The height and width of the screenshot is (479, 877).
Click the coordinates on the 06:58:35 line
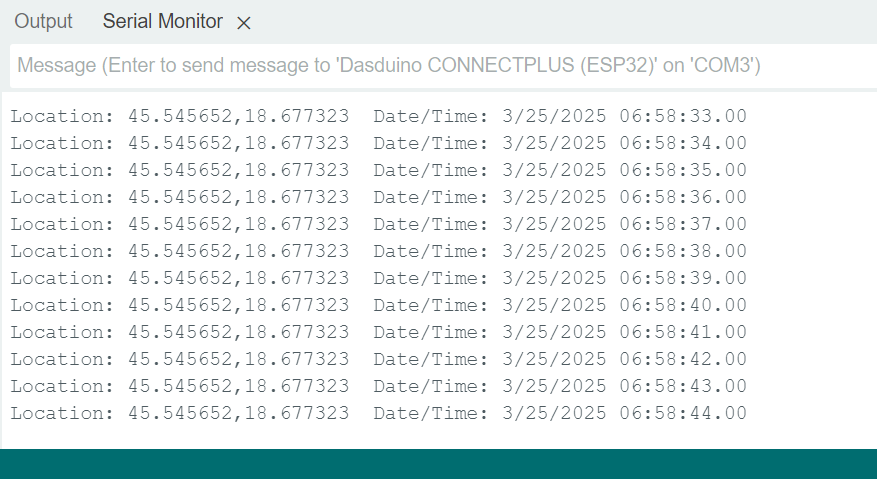[238, 170]
